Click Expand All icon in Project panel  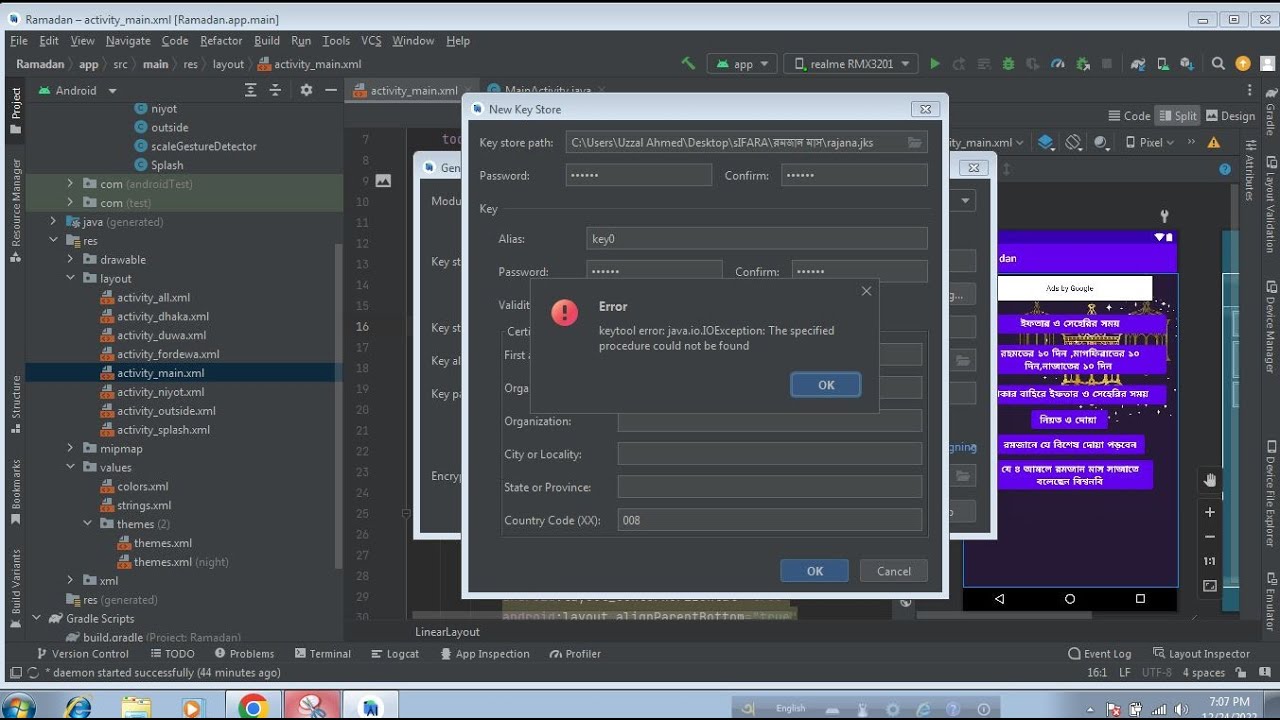[251, 90]
